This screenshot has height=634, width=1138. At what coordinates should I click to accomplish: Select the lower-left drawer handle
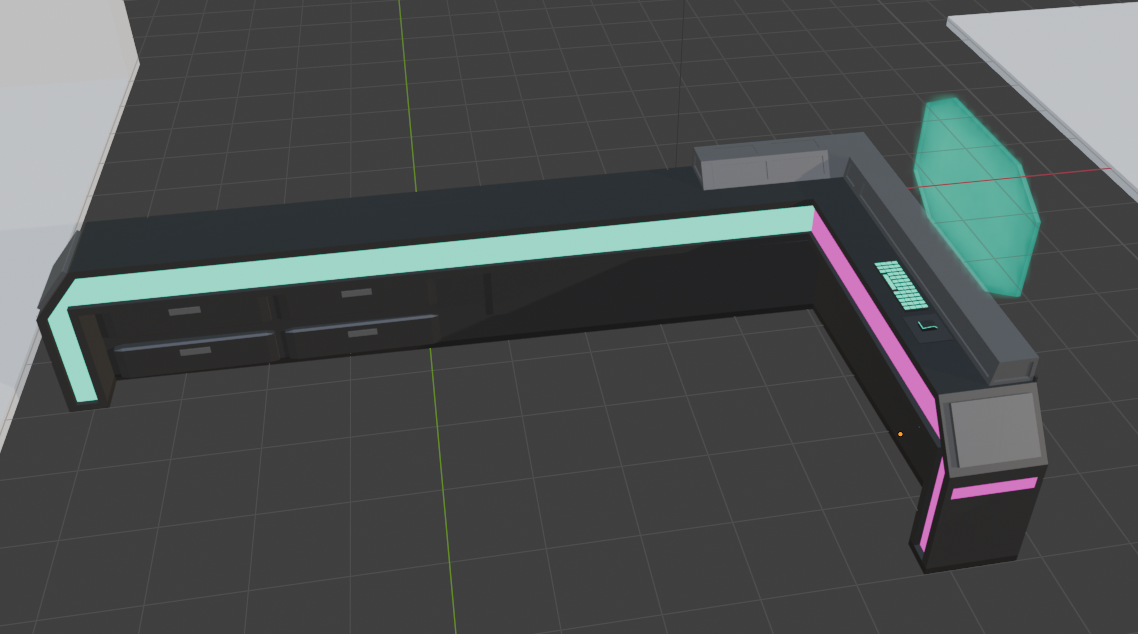195,351
